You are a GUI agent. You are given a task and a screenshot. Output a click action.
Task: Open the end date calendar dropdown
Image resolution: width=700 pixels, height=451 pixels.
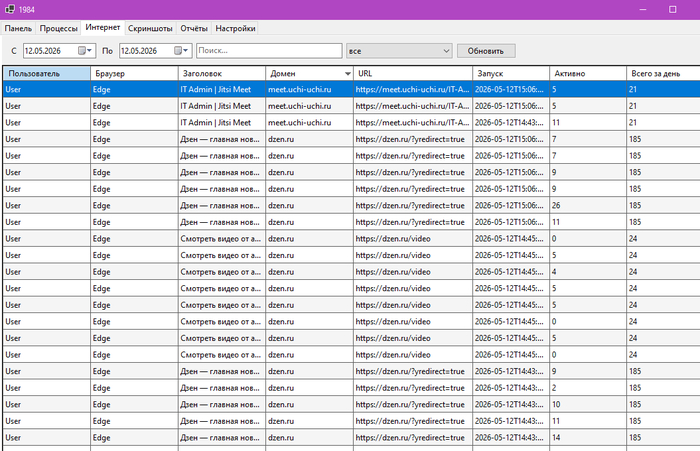pyautogui.click(x=181, y=50)
